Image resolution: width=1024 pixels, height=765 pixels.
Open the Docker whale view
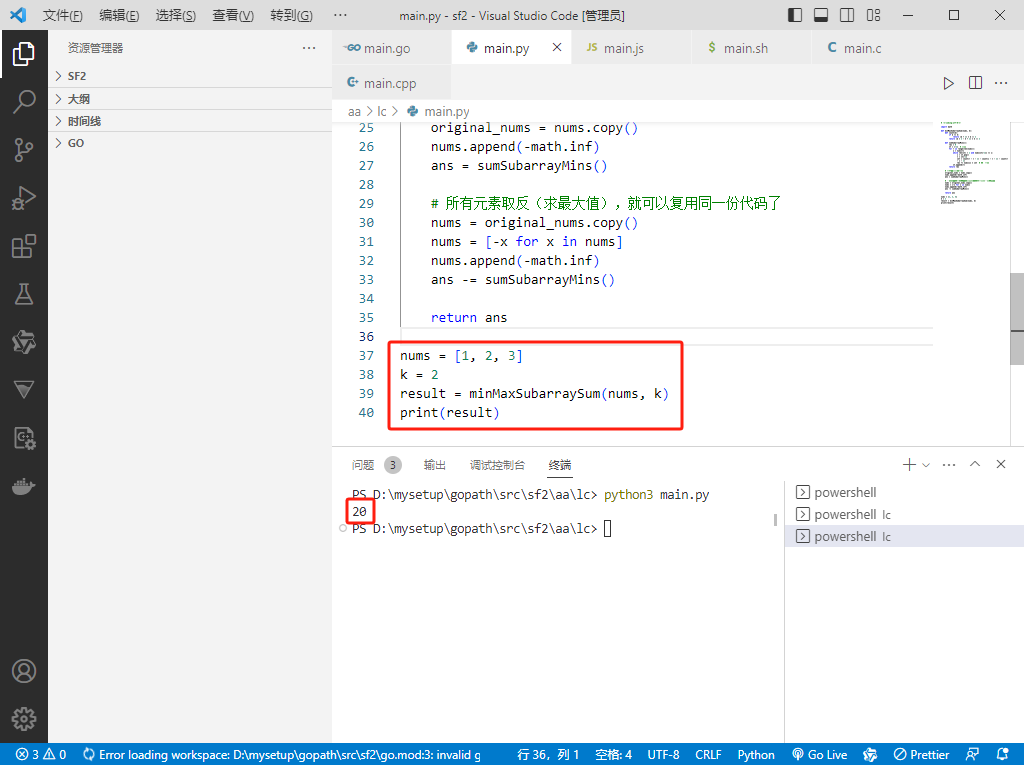[x=24, y=486]
